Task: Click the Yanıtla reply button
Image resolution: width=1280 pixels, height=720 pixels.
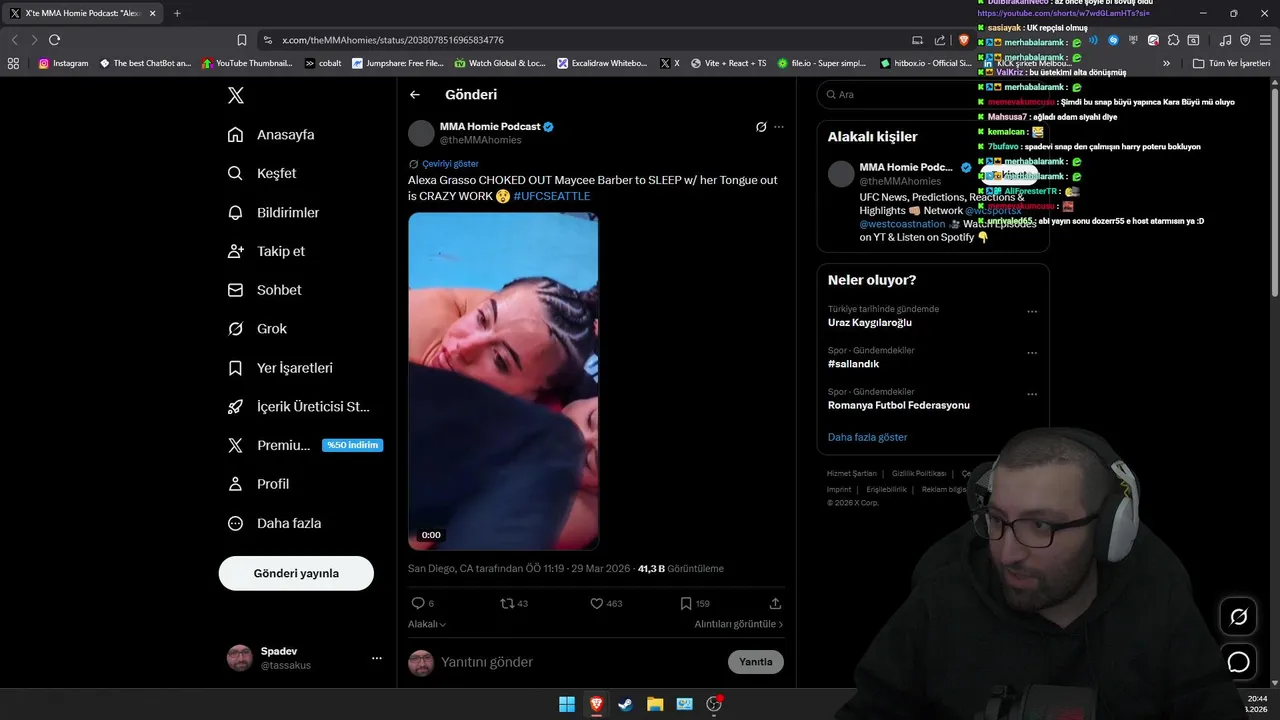Action: pyautogui.click(x=756, y=662)
